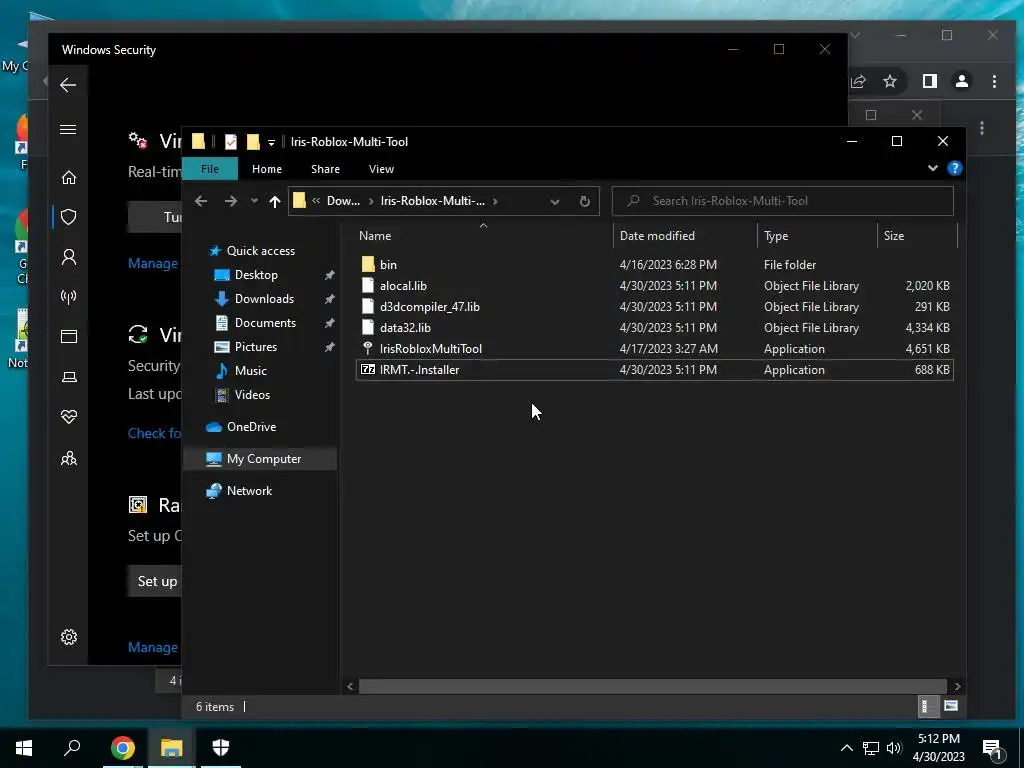The image size is (1024, 768).
Task: Go back with File Explorer back arrow
Action: (201, 201)
